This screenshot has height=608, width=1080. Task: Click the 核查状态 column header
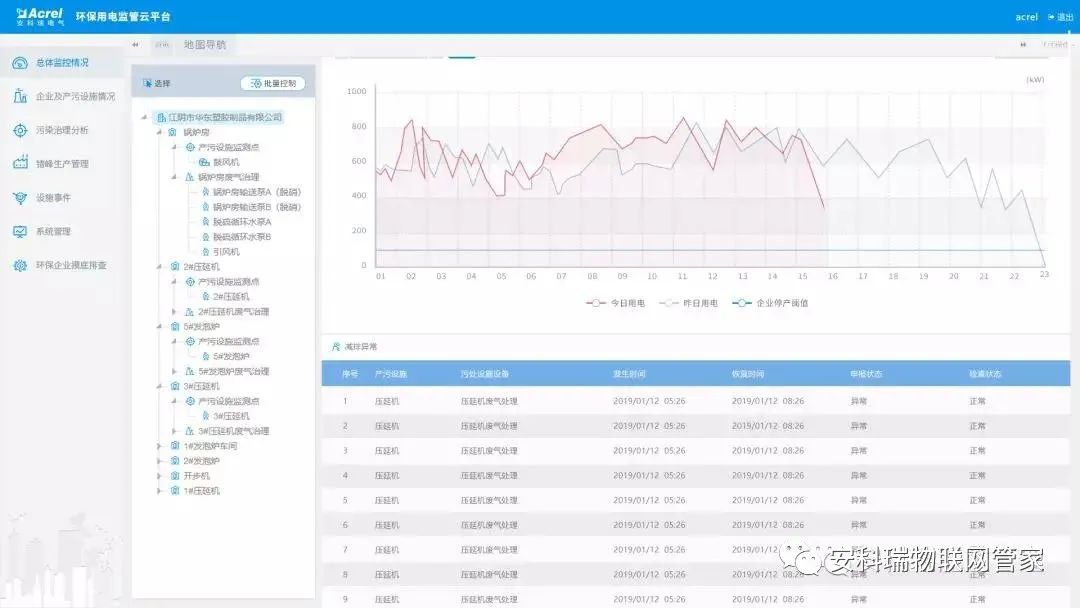(985, 374)
